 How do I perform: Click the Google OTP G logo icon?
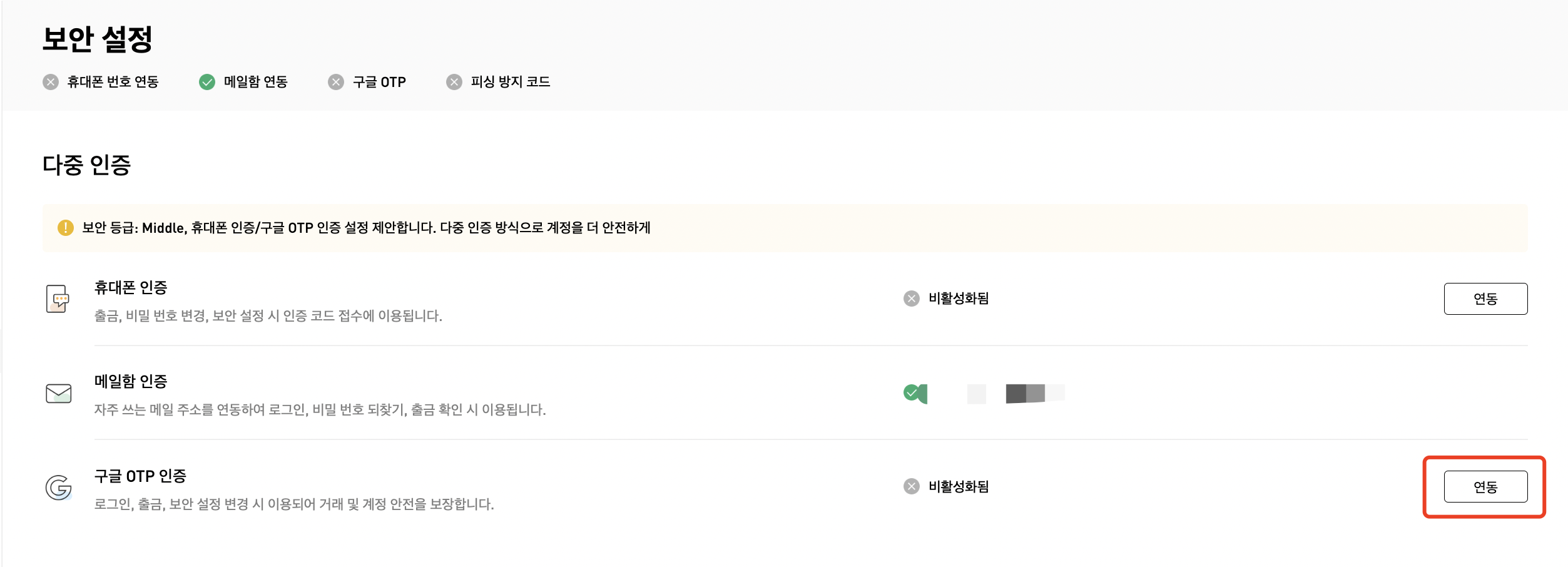click(x=59, y=488)
